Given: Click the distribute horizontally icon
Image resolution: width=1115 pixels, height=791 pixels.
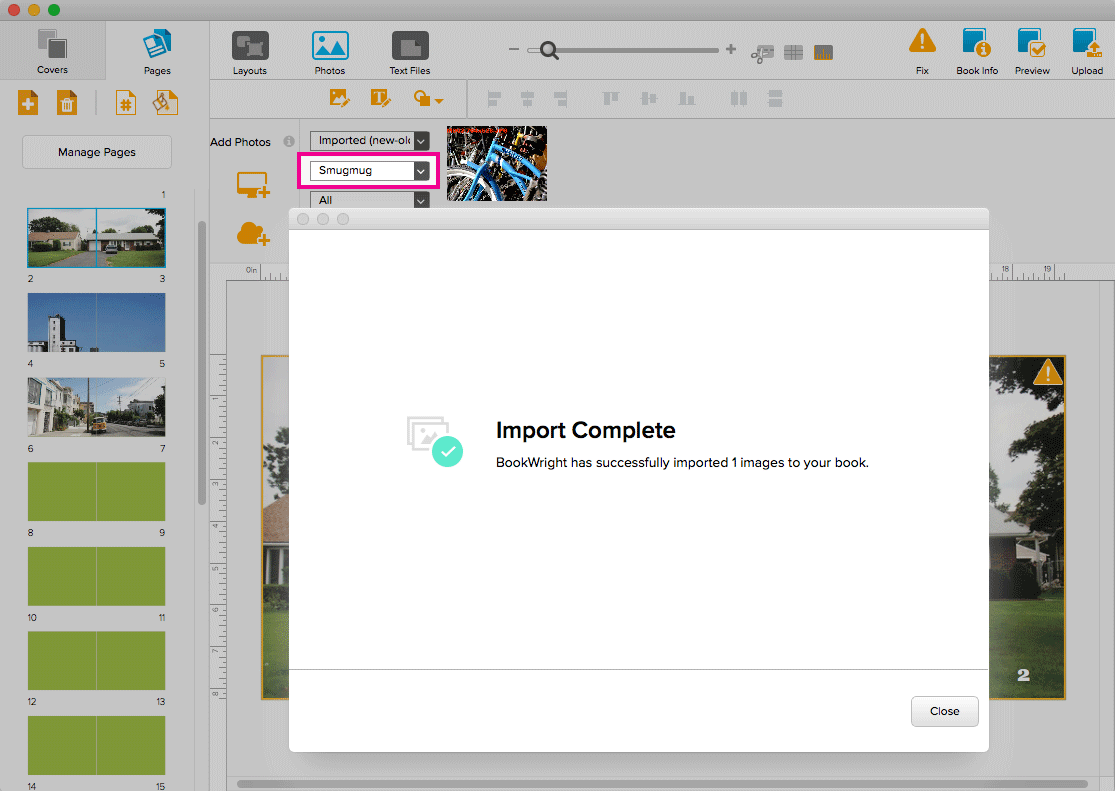Looking at the screenshot, I should pos(739,98).
